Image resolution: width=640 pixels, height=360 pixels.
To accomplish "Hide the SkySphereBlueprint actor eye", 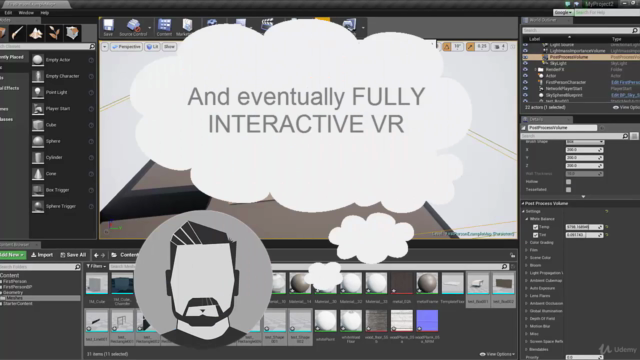I will [525, 95].
